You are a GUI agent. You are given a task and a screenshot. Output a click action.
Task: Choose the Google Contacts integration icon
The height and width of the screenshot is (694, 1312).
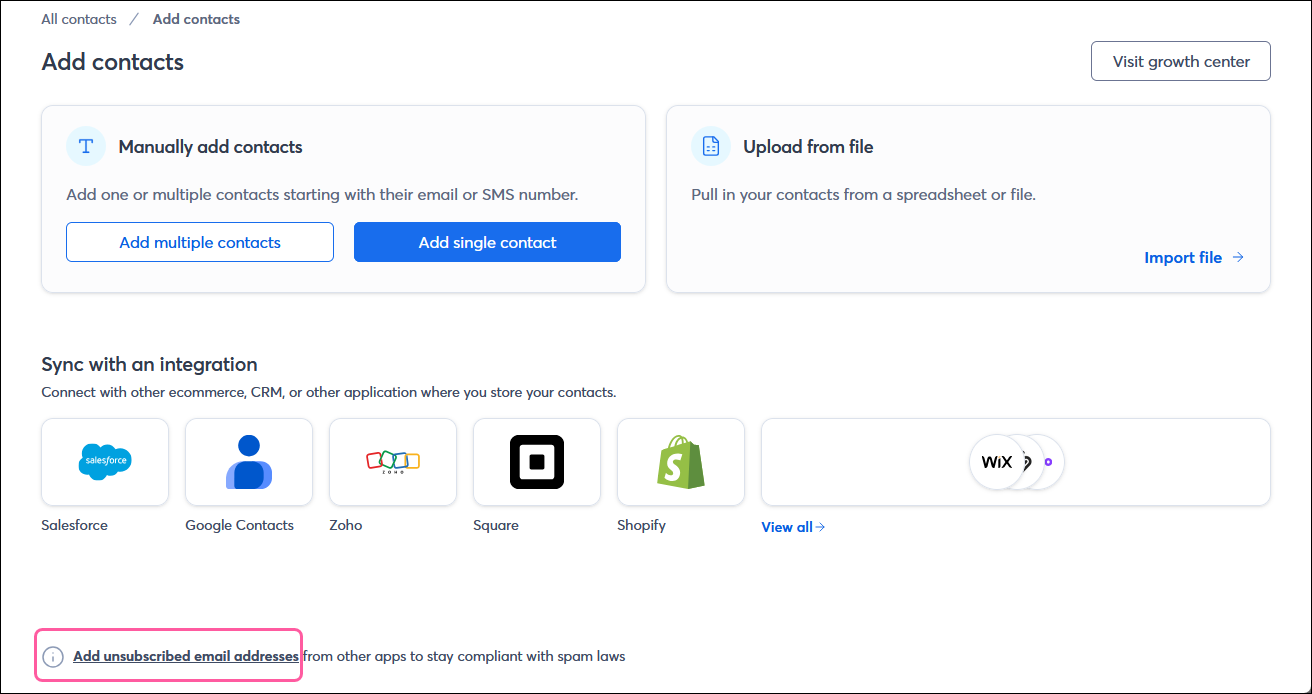(248, 462)
